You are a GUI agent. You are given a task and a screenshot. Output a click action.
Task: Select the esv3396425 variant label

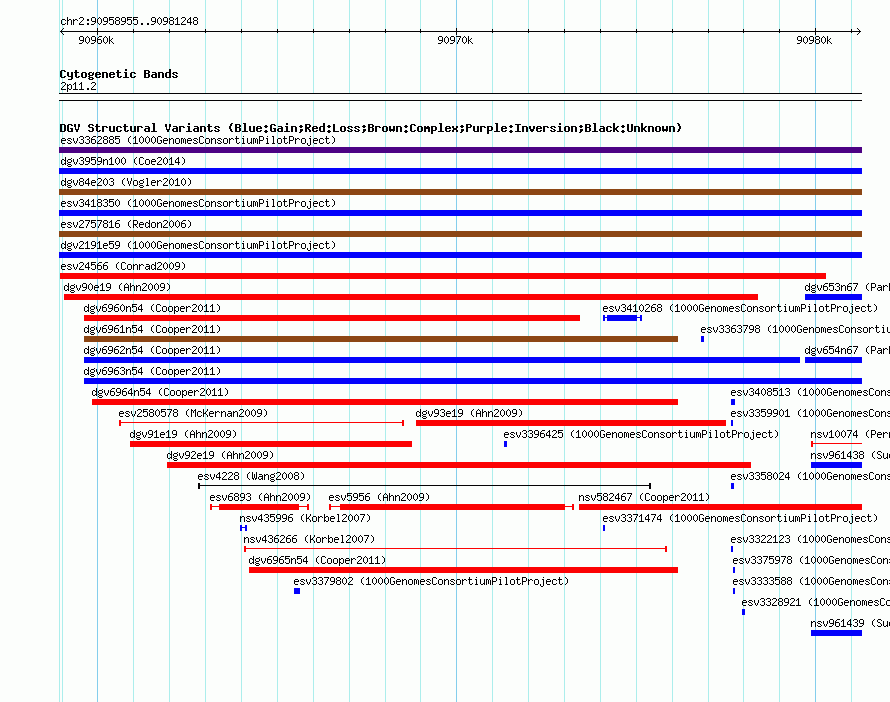tap(641, 434)
